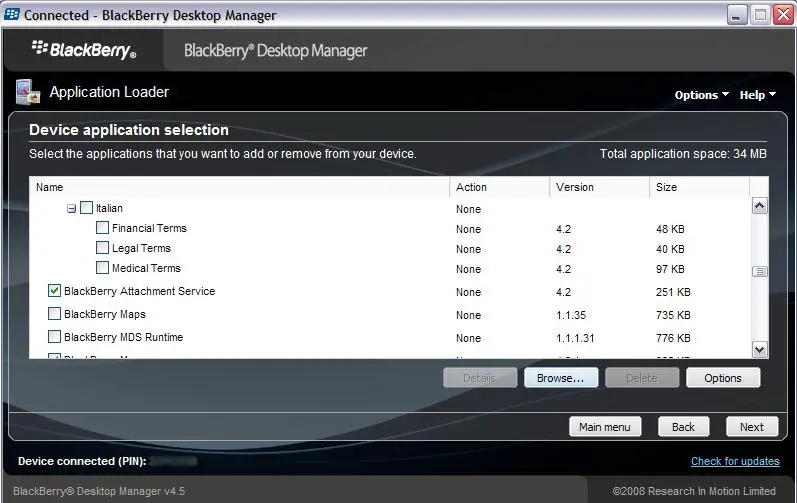Click the Name column header

pos(239,187)
